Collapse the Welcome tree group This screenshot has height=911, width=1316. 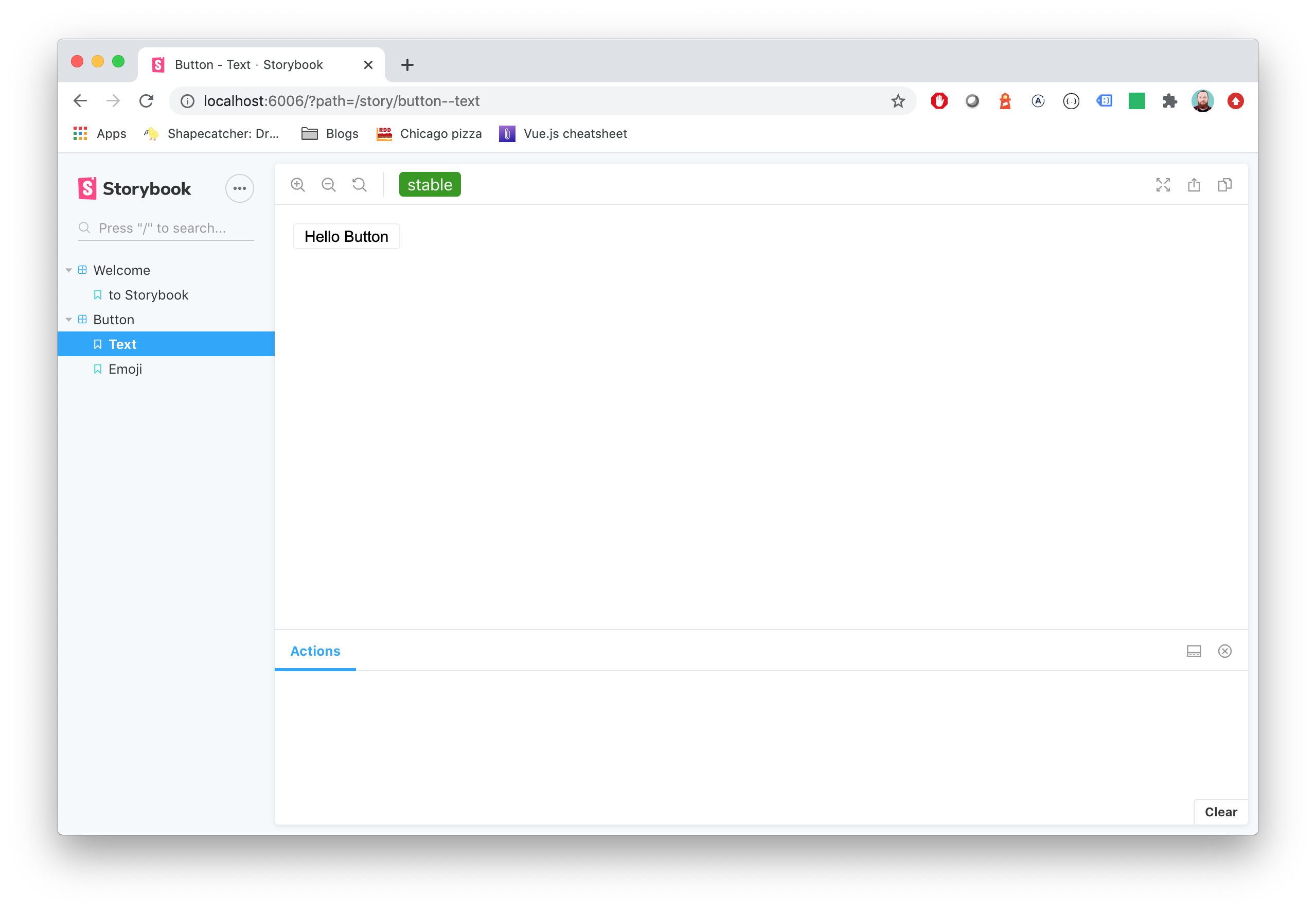(69, 270)
